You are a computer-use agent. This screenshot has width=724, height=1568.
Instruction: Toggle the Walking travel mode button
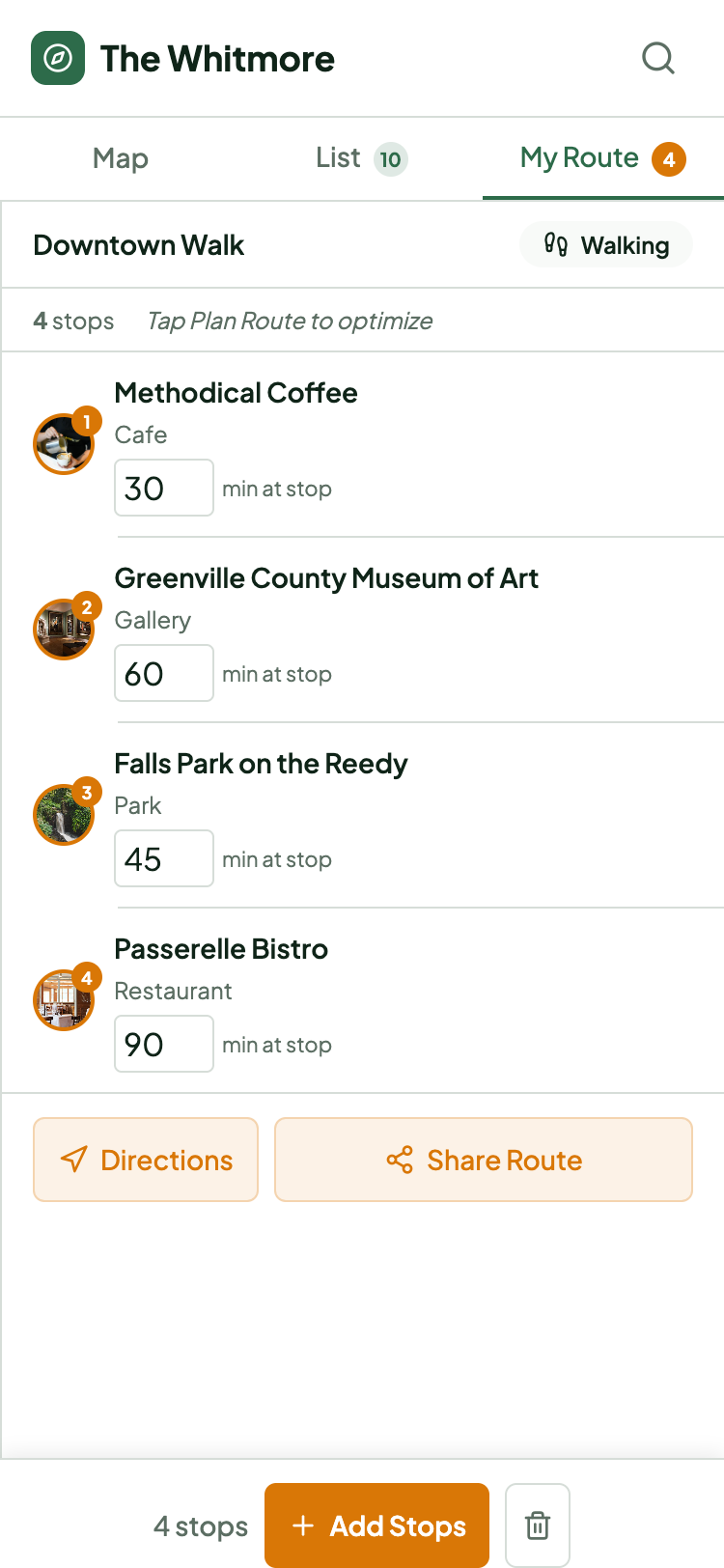click(x=606, y=245)
